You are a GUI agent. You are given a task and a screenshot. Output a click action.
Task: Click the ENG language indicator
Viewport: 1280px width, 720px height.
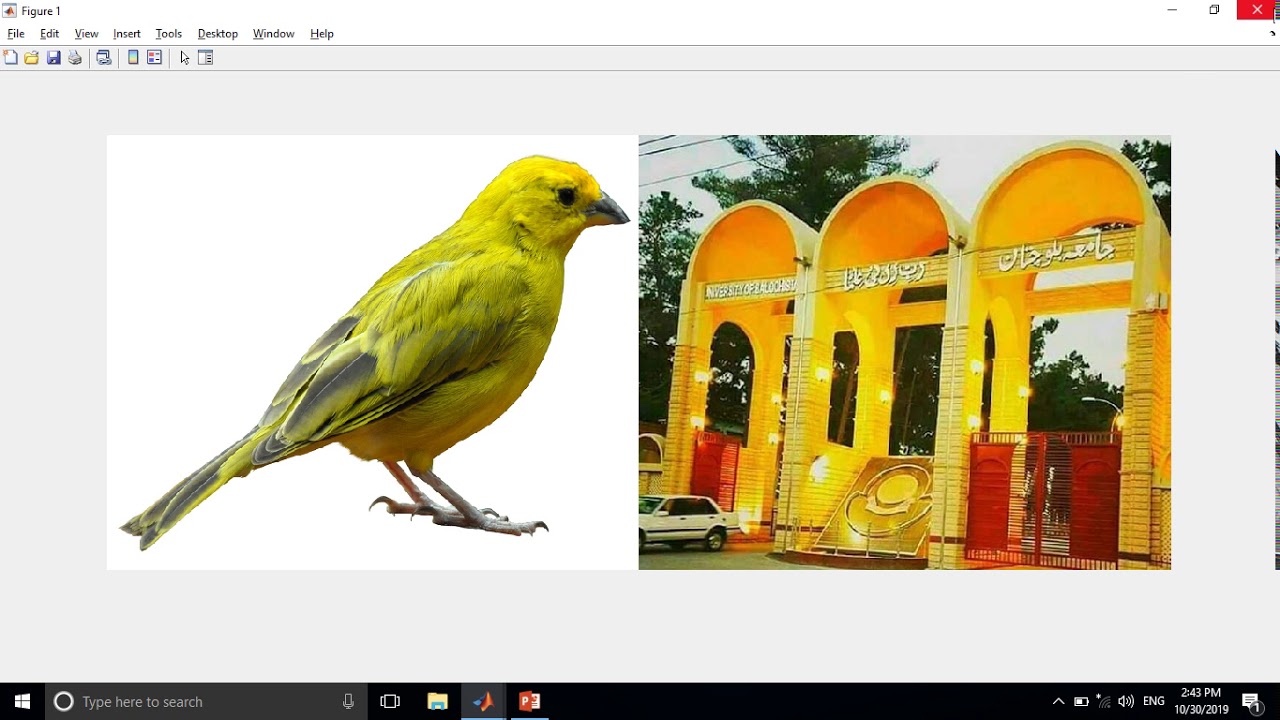[x=1154, y=702]
